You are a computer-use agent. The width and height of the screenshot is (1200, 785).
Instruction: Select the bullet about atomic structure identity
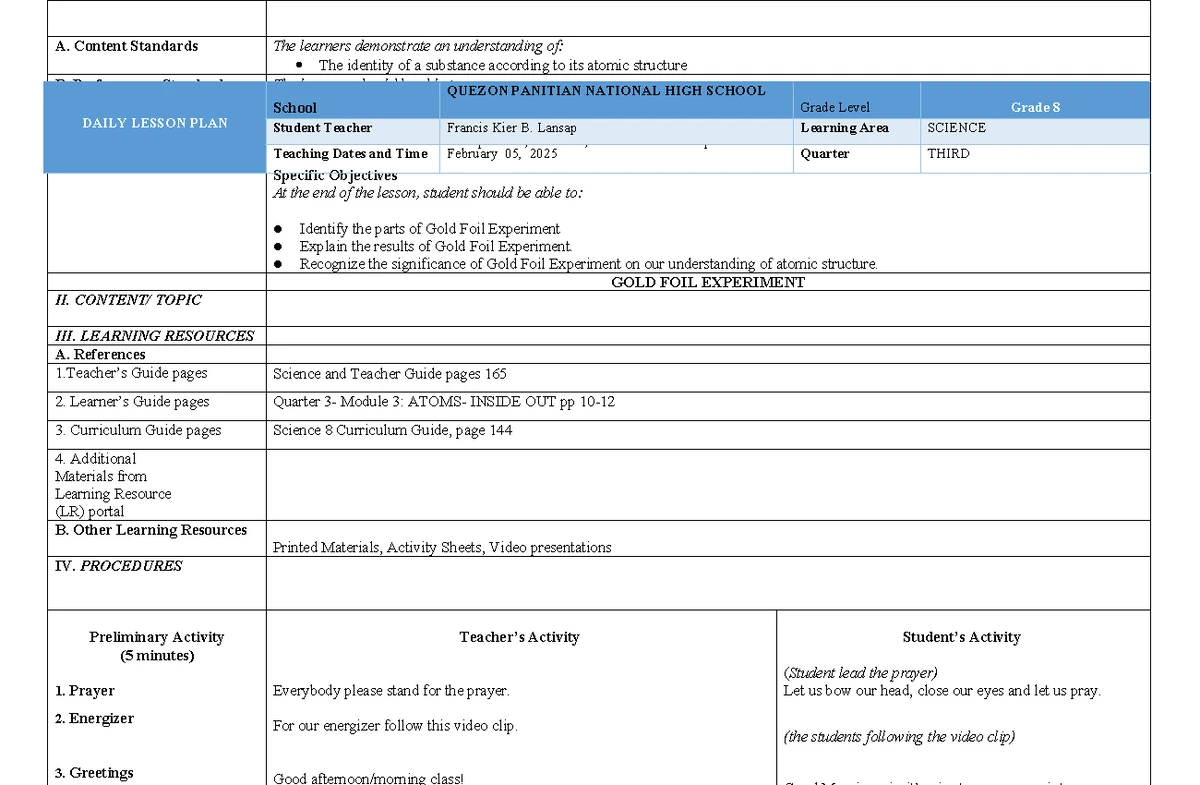click(x=503, y=66)
